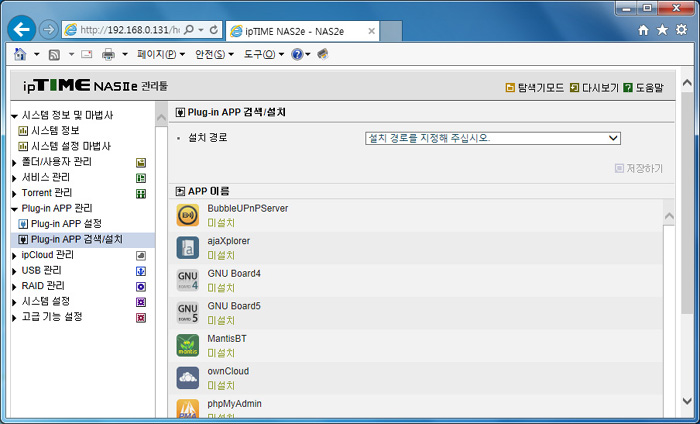Screen dimensions: 700x424
Task: Click the Read mail icon in the command bar
Action: coord(87,54)
